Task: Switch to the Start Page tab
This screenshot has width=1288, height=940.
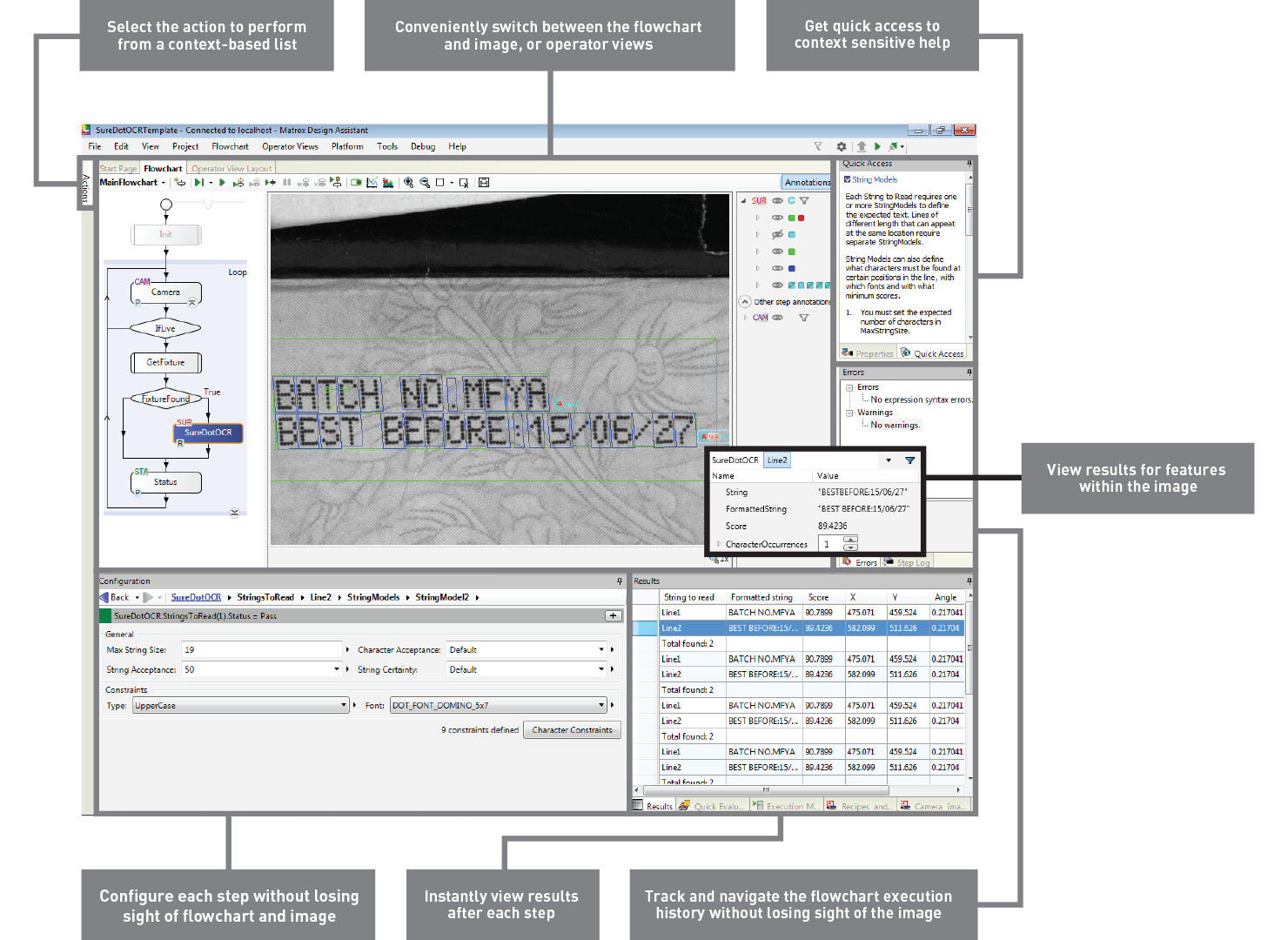Action: click(118, 169)
